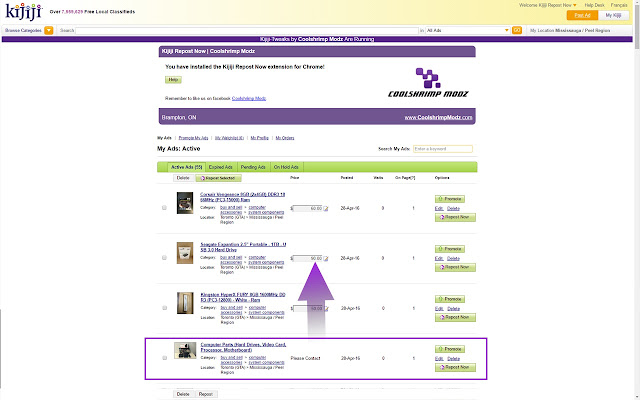640x400 pixels.
Task: Edit the Corsair Vengeance ad
Action: point(439,209)
